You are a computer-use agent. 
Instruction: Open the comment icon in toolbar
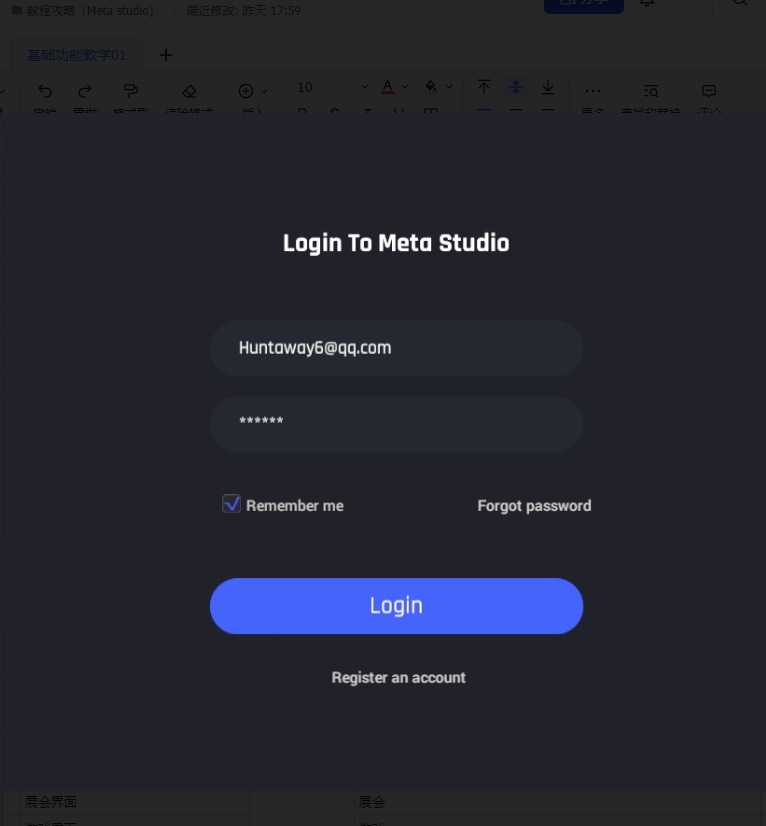(709, 90)
